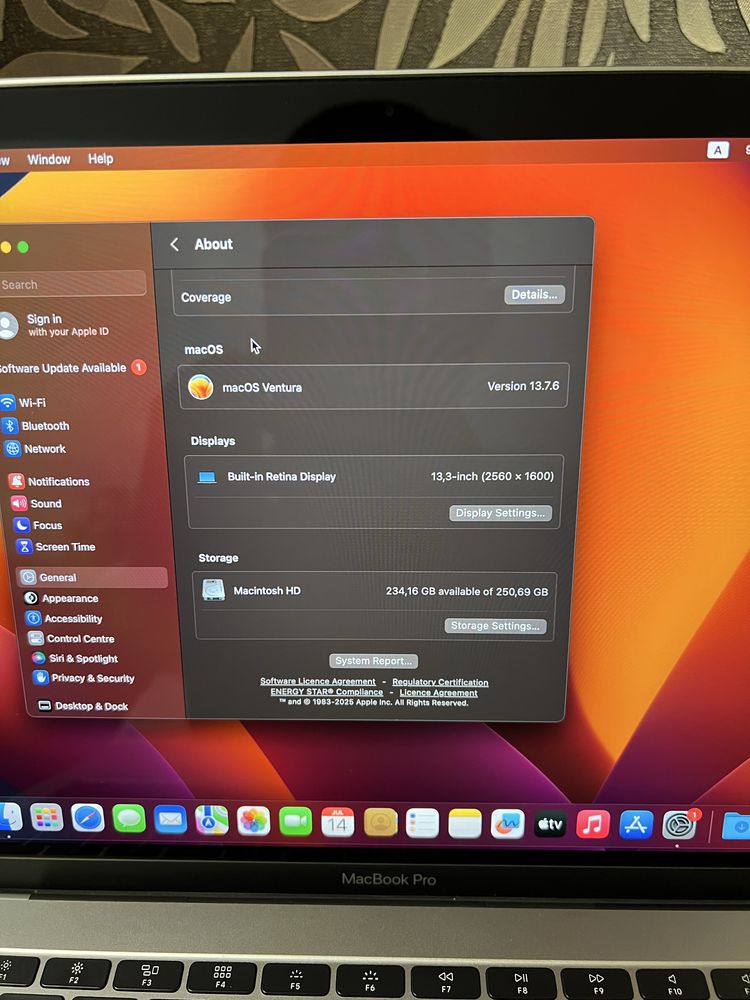The height and width of the screenshot is (1000, 750).
Task: Open the Window menu
Action: coord(48,159)
